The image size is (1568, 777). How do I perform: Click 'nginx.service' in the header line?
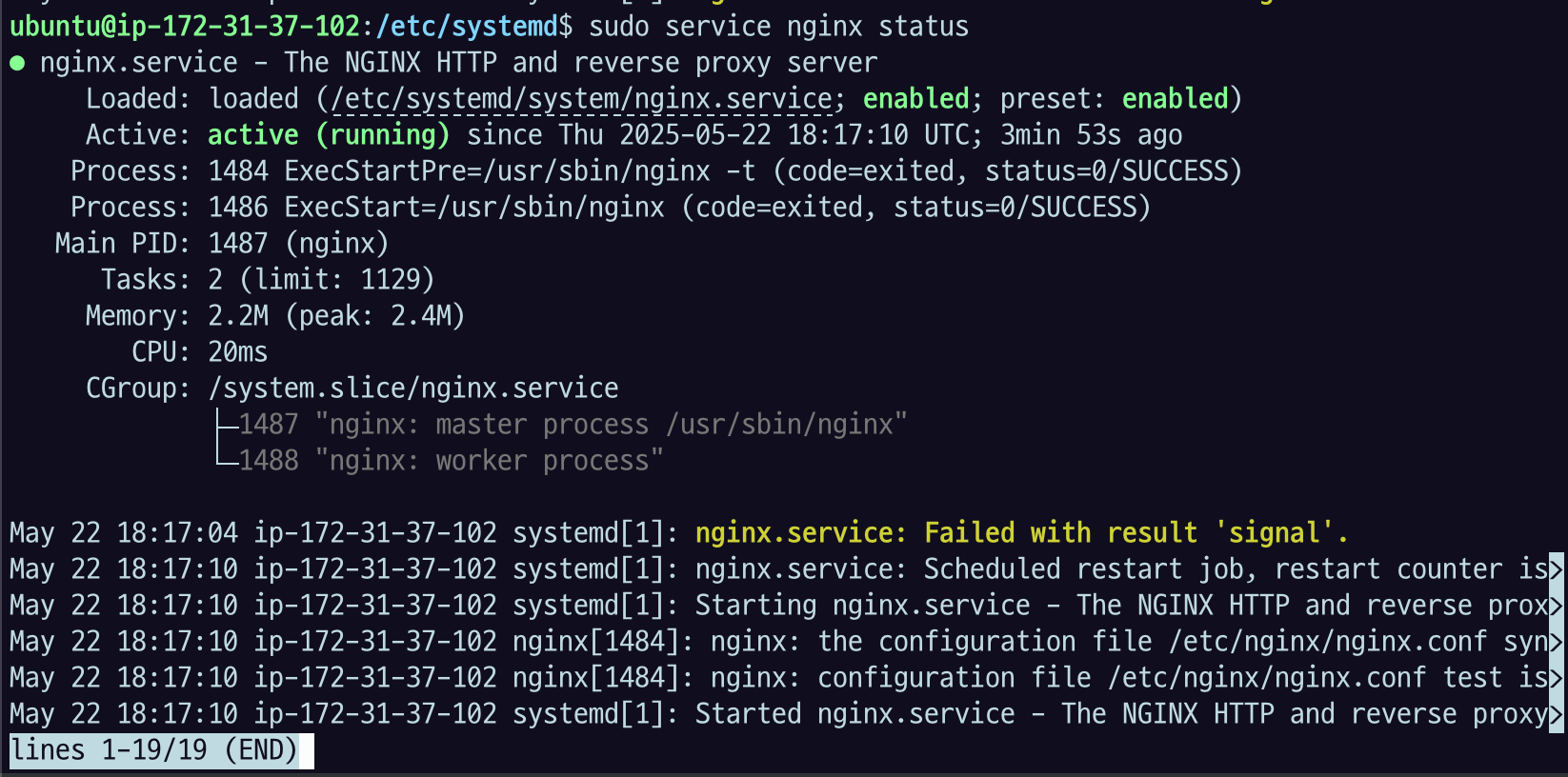coord(139,63)
